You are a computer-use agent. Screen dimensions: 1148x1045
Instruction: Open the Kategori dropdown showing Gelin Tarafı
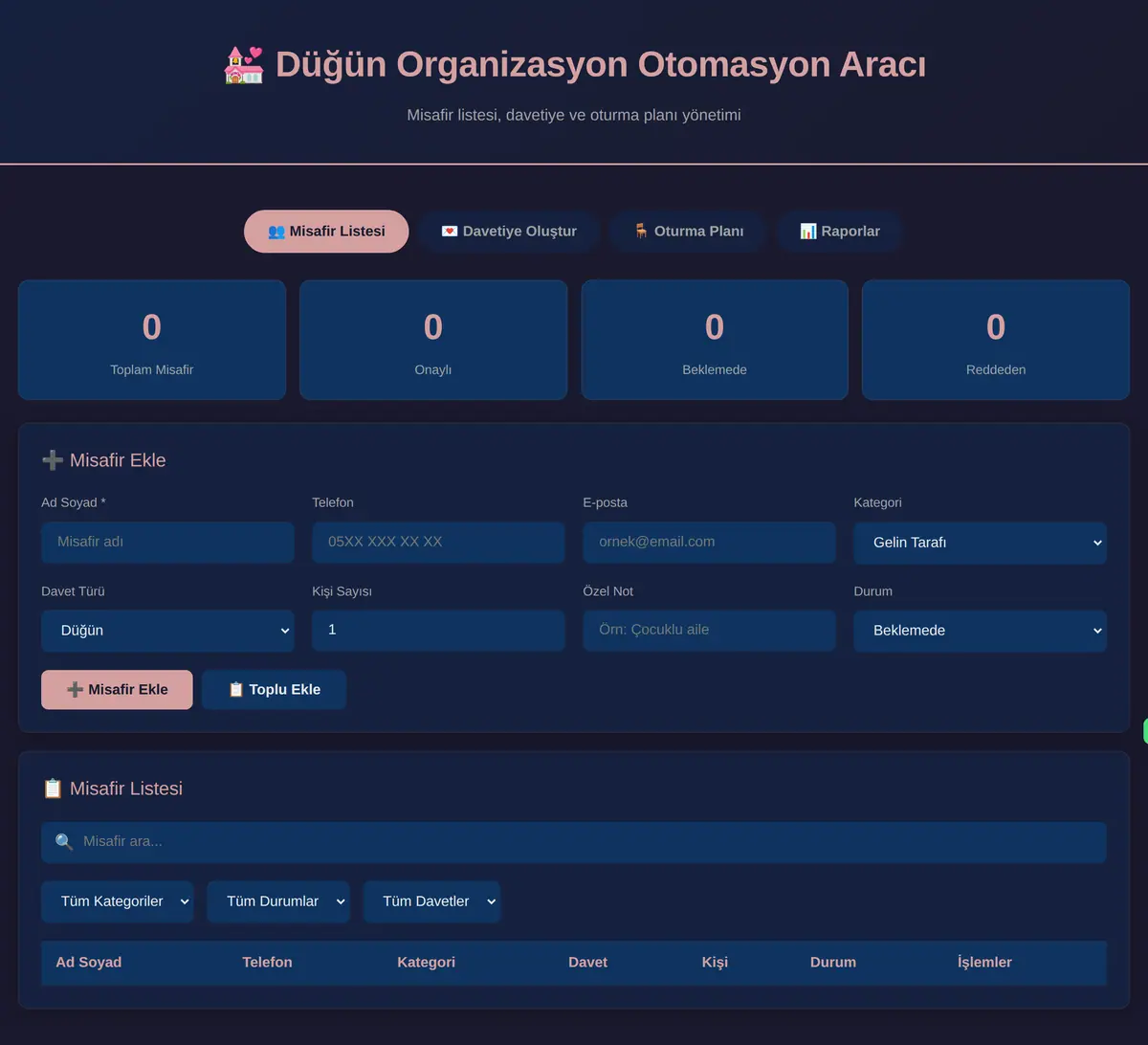980,543
